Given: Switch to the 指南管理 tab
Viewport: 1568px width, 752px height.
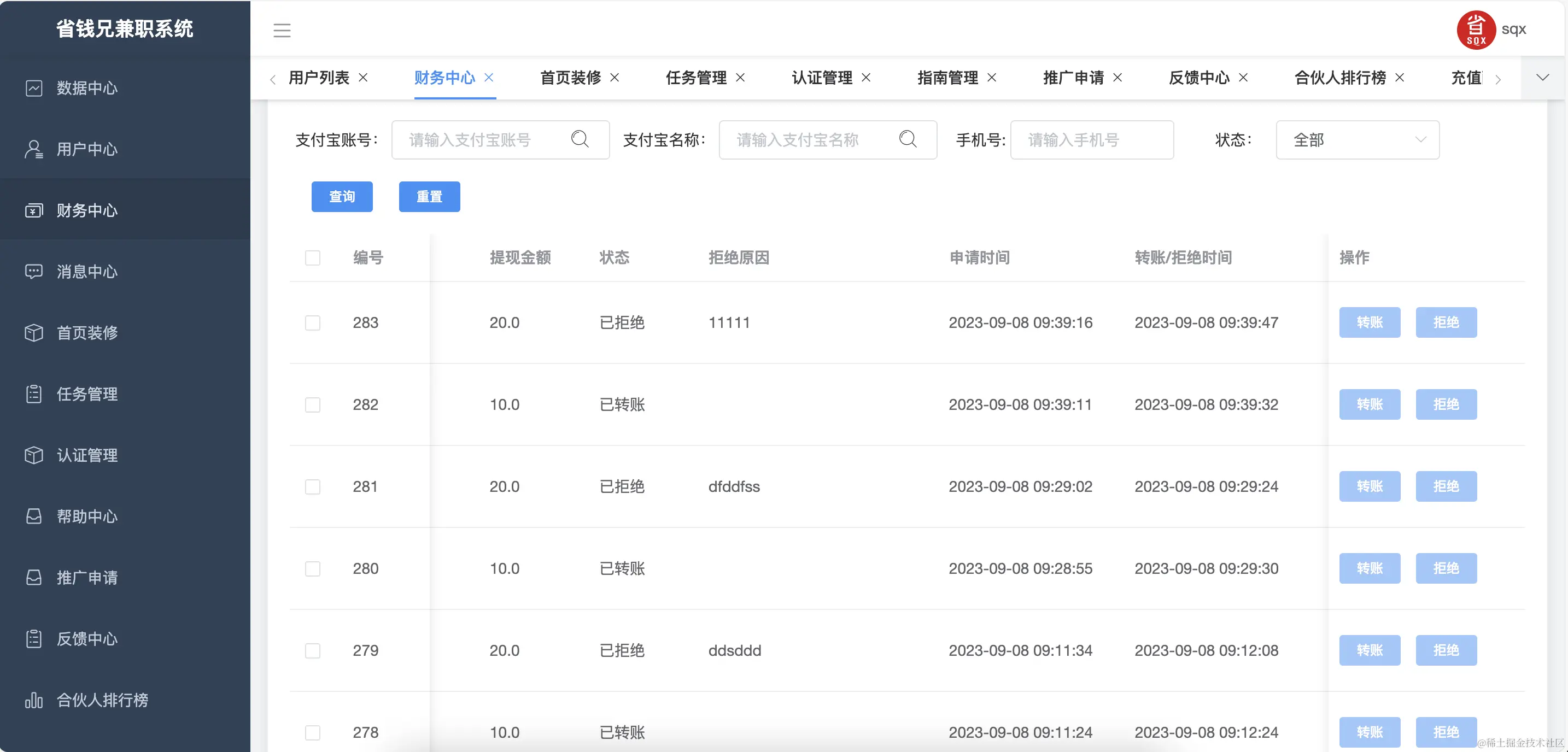Looking at the screenshot, I should click(947, 77).
